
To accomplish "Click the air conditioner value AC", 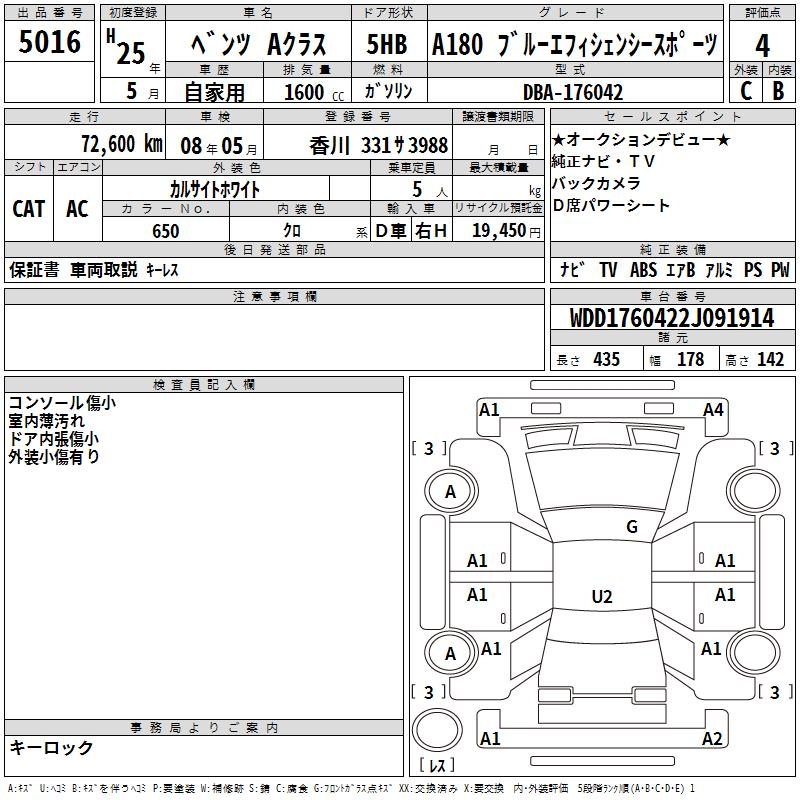I will click(77, 209).
